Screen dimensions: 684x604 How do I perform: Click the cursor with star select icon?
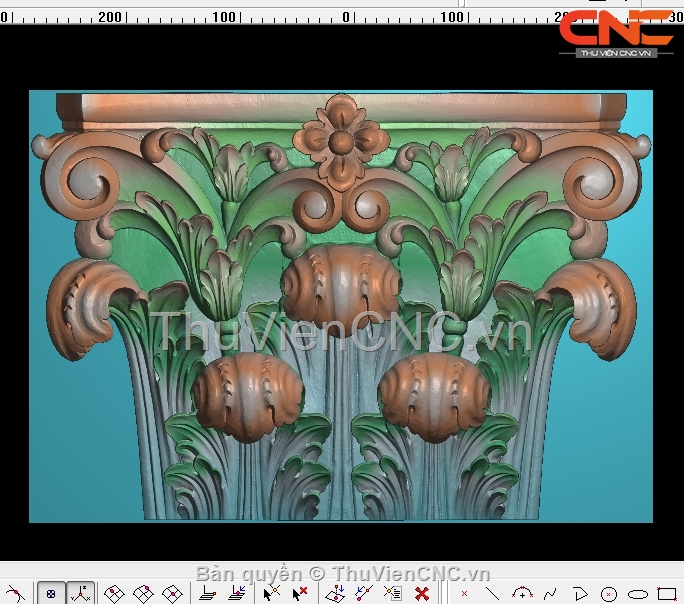pyautogui.click(x=270, y=593)
